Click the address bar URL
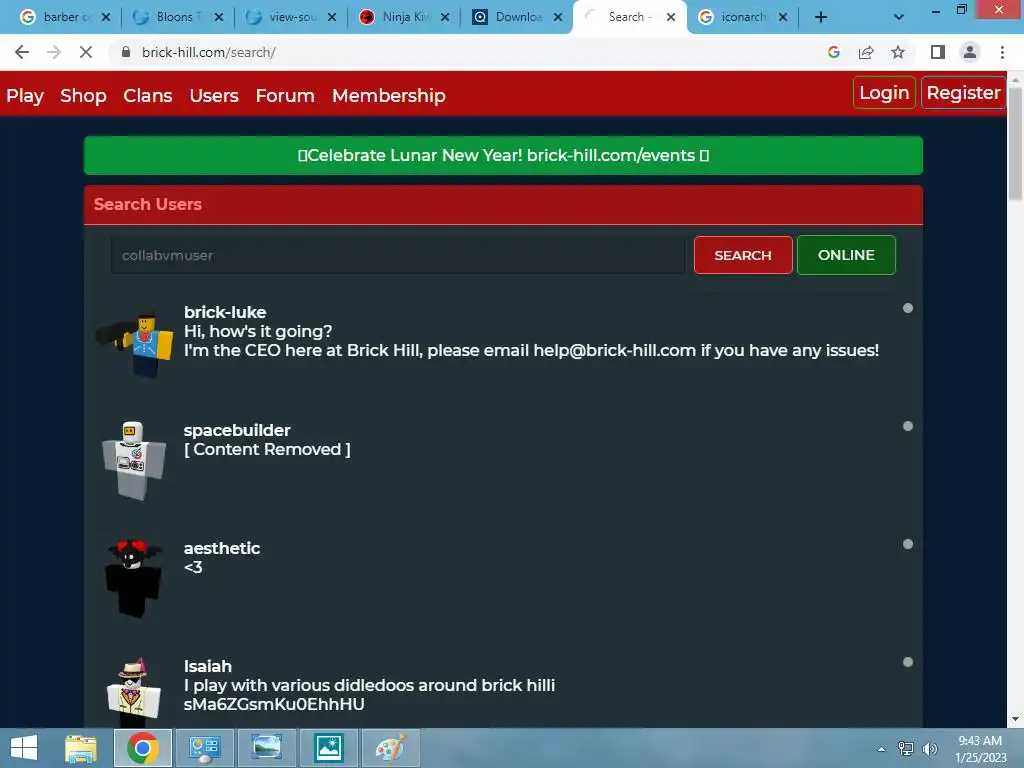The image size is (1024, 768). click(209, 52)
